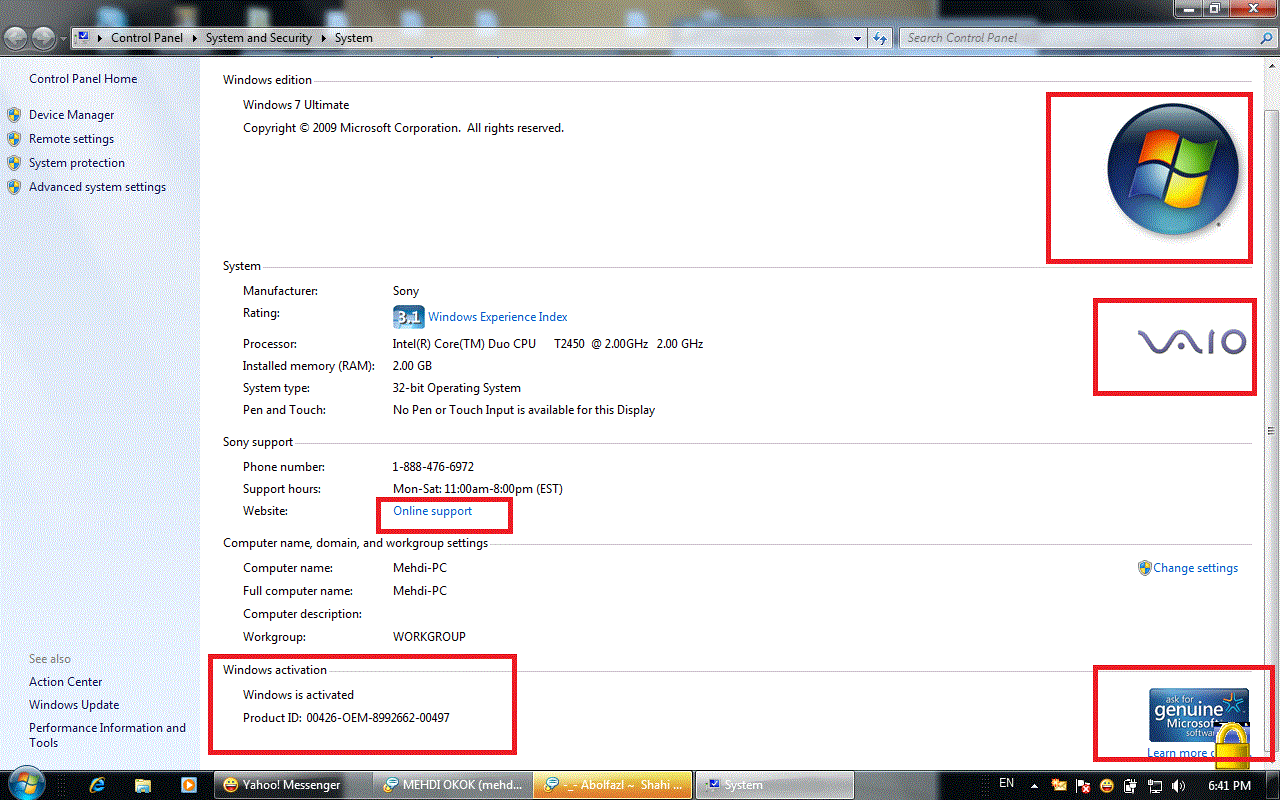Screen dimensions: 1280x800
Task: Expand the arrow after Control Panel breadcrumb
Action: click(195, 38)
